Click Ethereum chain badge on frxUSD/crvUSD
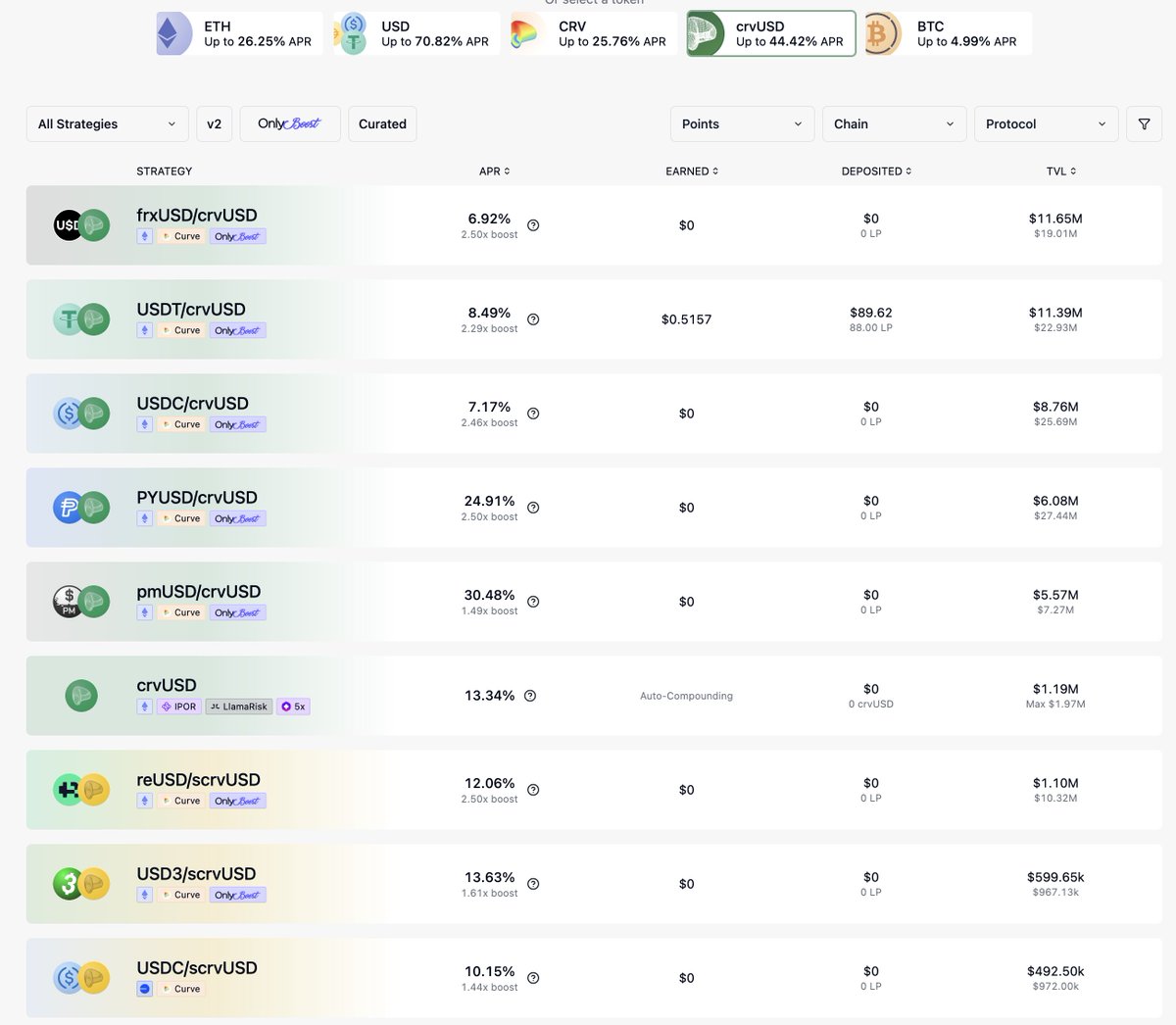Viewport: 1176px width, 1025px height. click(145, 236)
